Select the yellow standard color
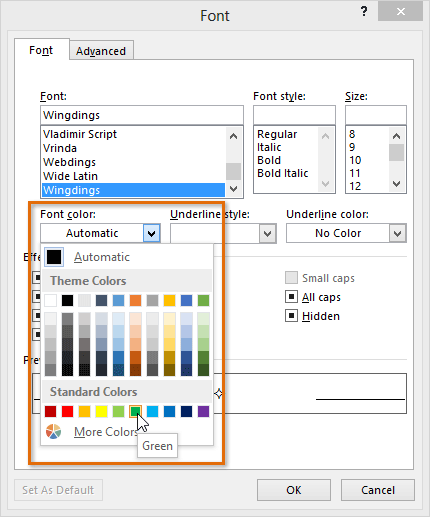This screenshot has width=430, height=517. pyautogui.click(x=101, y=411)
